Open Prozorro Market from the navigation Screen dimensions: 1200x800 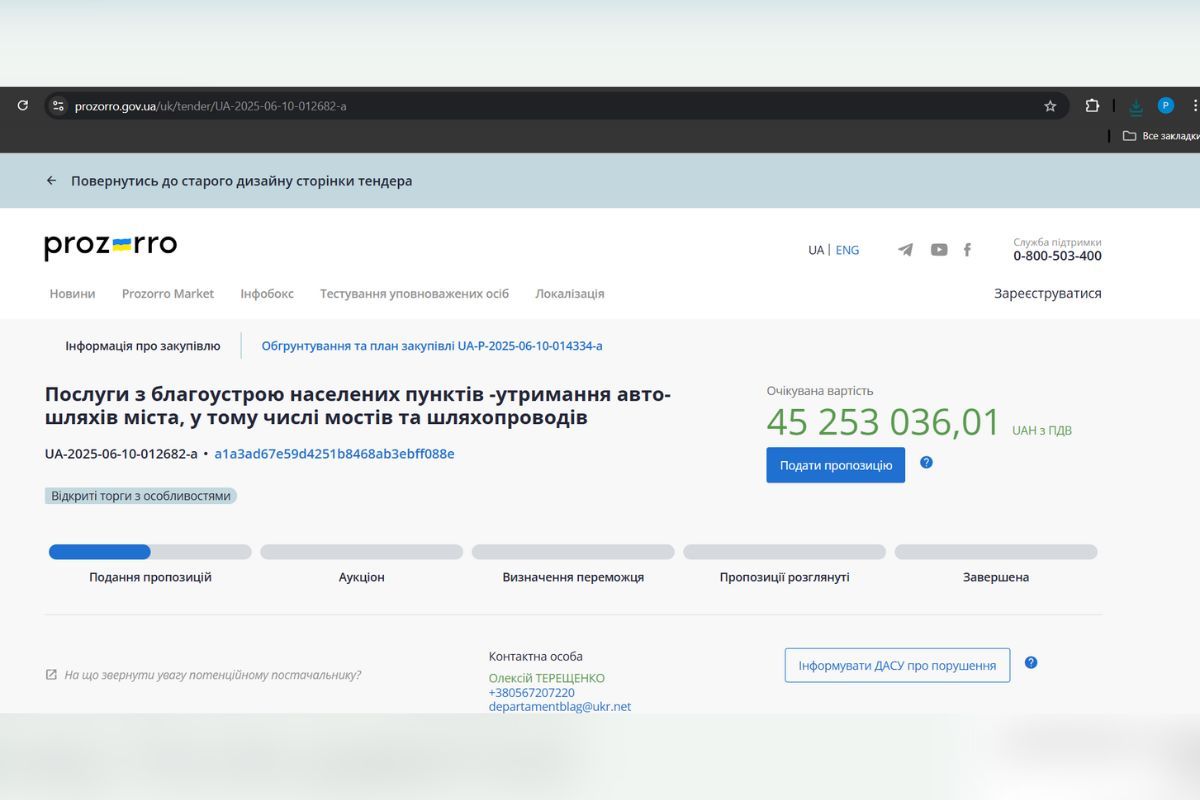[x=167, y=293]
